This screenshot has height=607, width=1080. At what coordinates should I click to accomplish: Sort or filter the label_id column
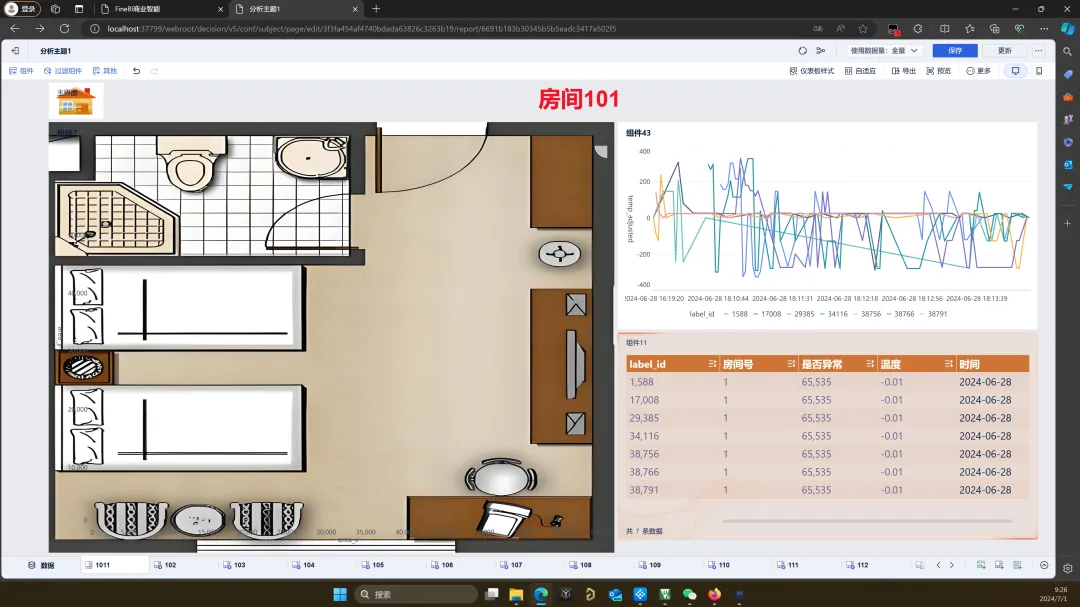coord(712,364)
